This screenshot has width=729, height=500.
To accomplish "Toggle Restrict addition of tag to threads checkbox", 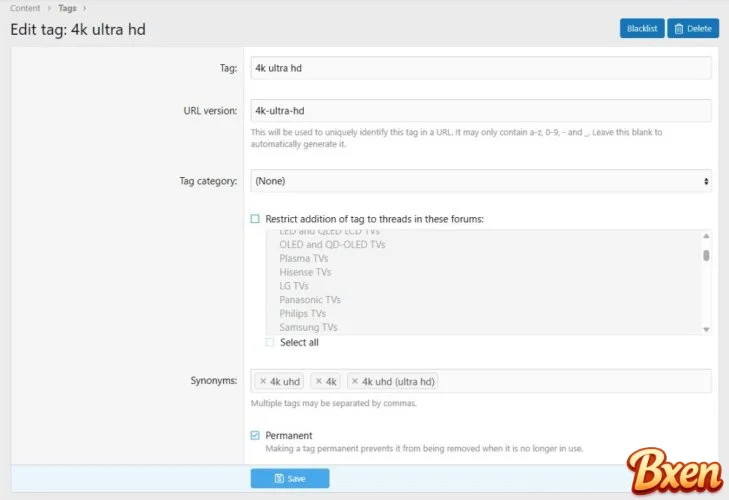I will (x=255, y=219).
